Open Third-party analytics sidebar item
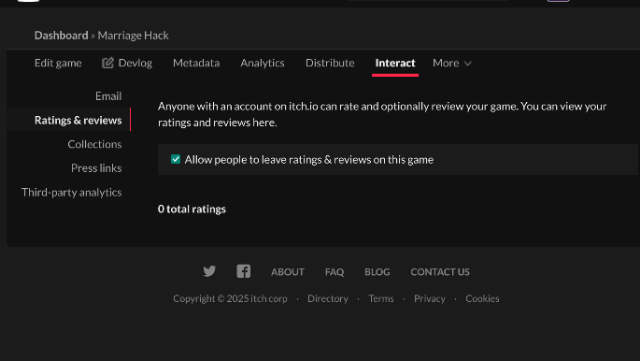Image resolution: width=640 pixels, height=361 pixels. 71,192
